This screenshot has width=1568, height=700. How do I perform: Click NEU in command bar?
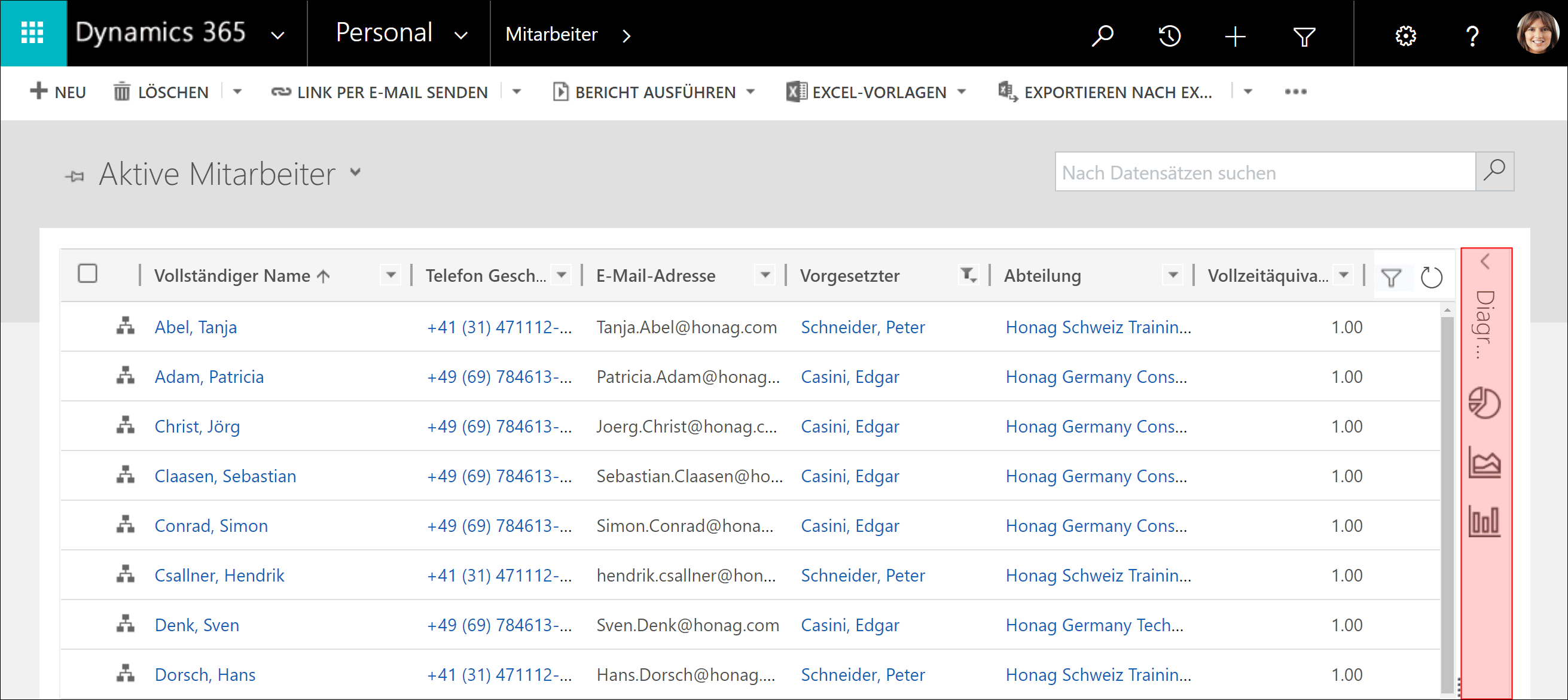[x=58, y=92]
